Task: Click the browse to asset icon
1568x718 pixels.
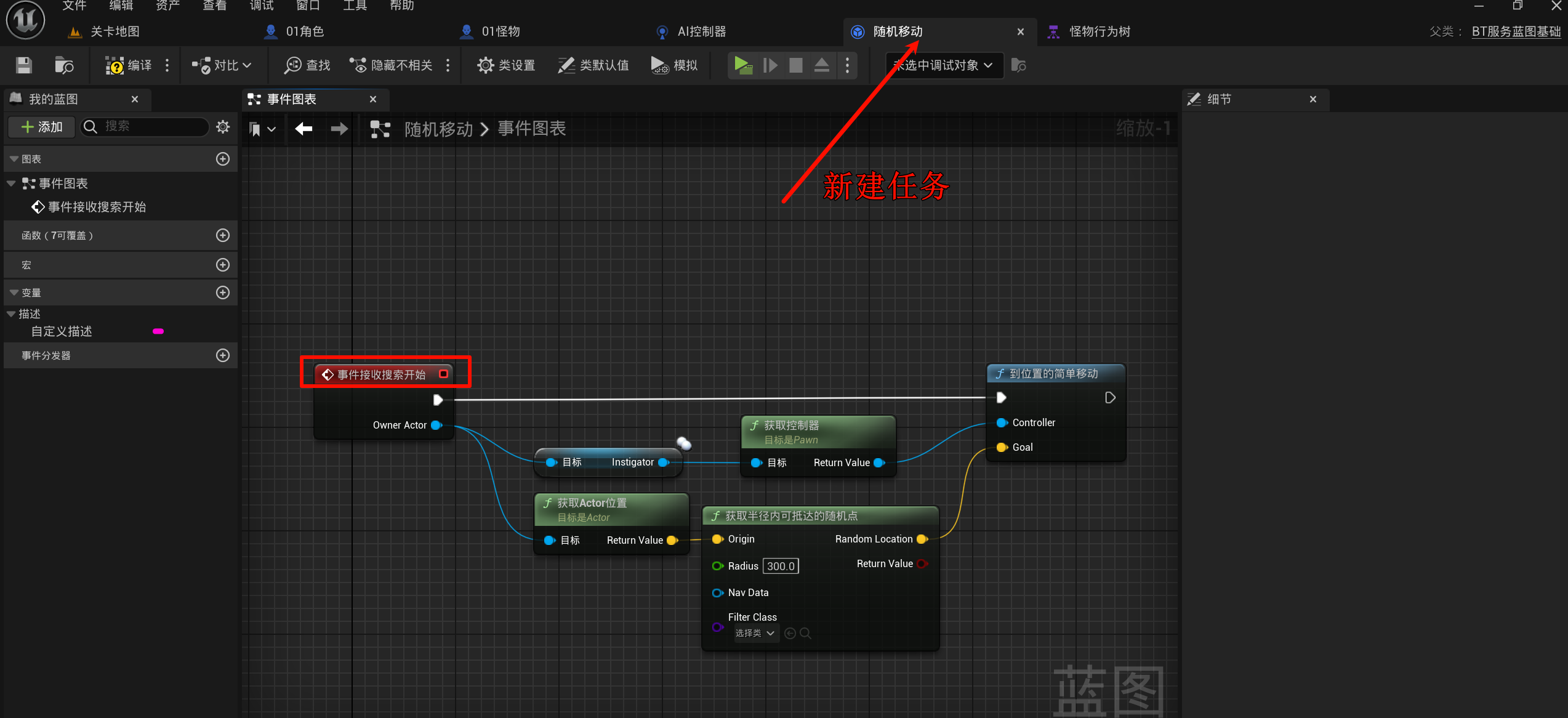Action: pyautogui.click(x=63, y=65)
